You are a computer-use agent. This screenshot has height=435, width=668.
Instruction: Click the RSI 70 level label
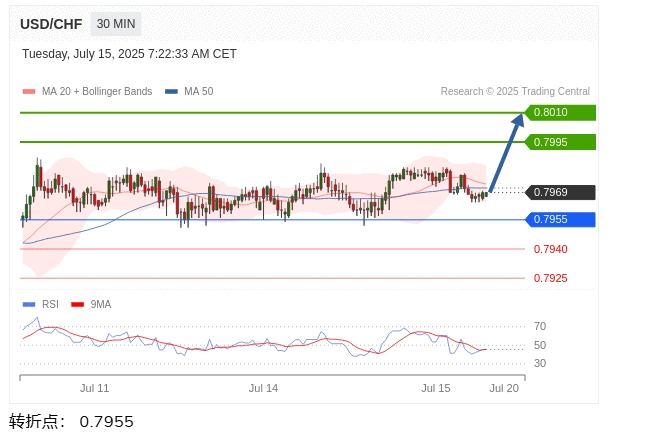[x=540, y=326]
